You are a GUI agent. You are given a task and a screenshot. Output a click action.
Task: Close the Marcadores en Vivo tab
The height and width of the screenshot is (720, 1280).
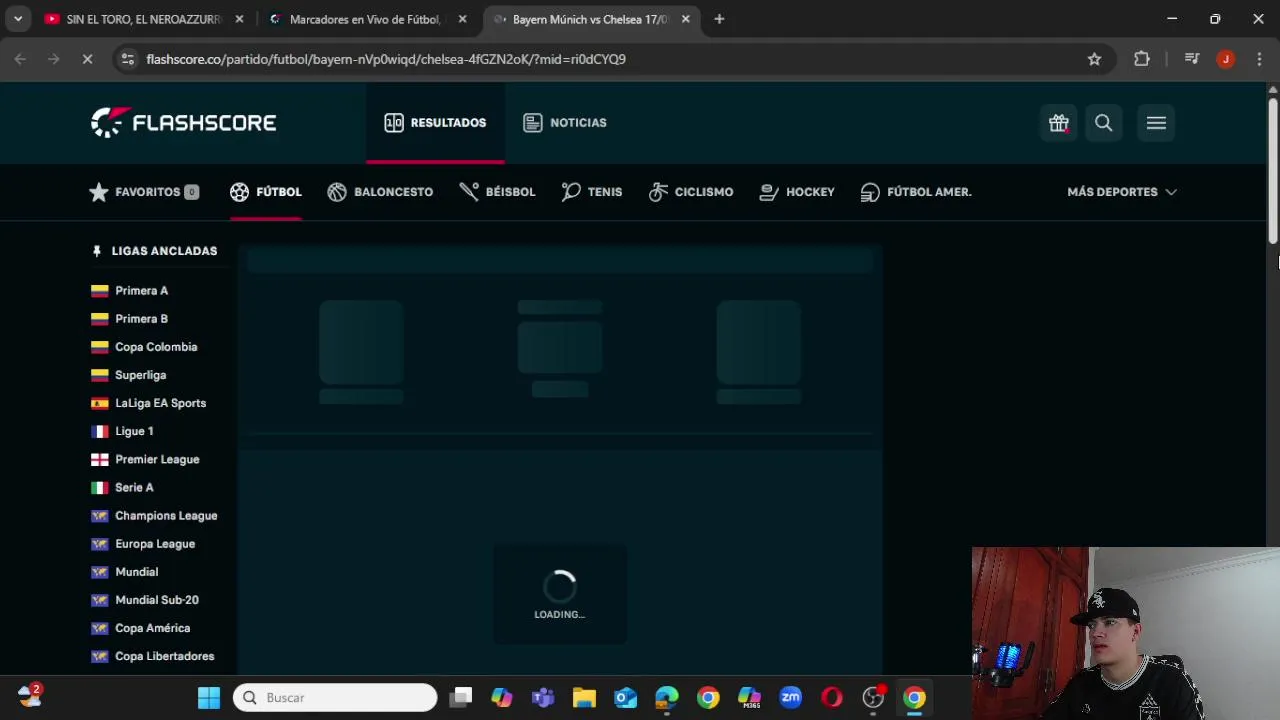(462, 19)
